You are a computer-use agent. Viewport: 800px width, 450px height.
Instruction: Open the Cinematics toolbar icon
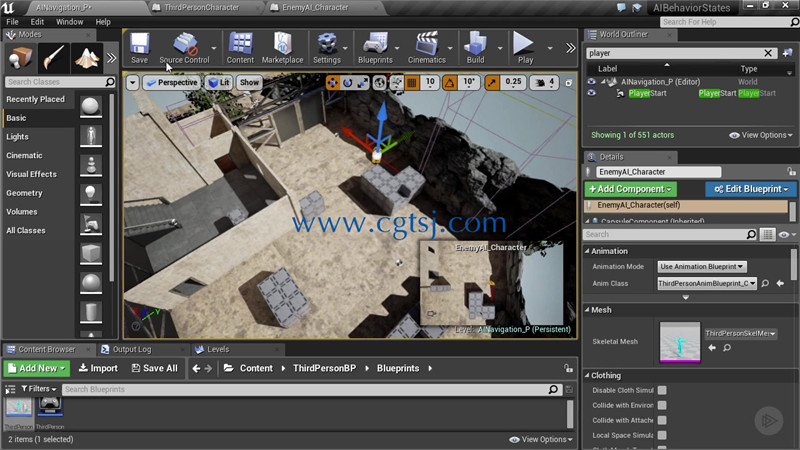tap(427, 48)
